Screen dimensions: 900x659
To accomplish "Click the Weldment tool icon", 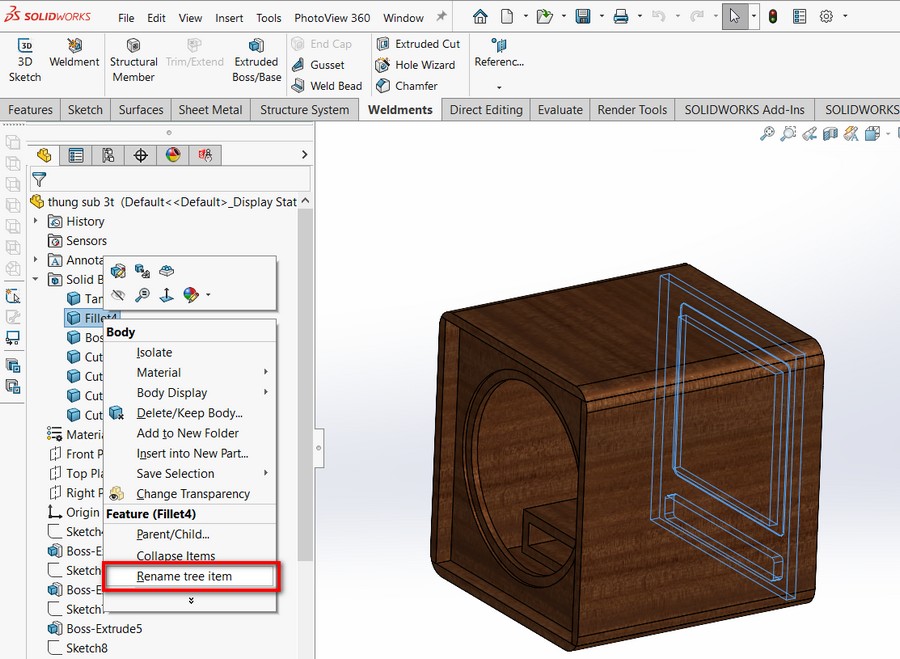I will (74, 53).
